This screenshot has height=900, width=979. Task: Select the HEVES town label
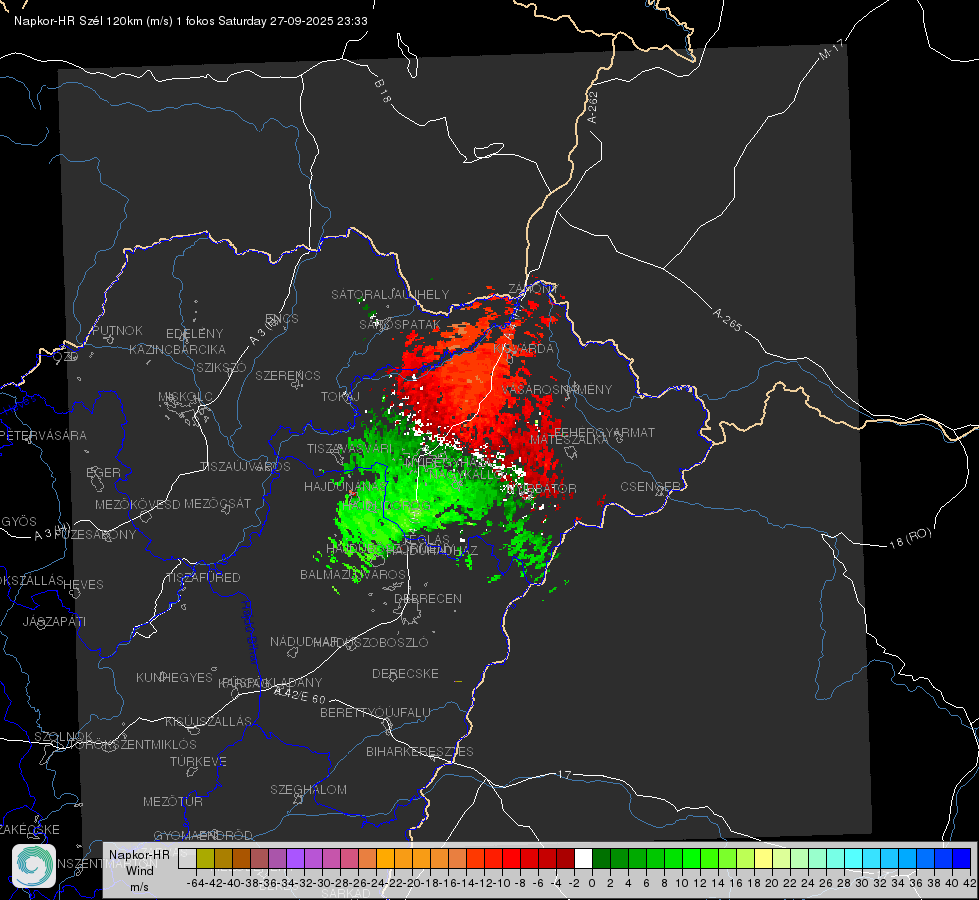pos(84,585)
